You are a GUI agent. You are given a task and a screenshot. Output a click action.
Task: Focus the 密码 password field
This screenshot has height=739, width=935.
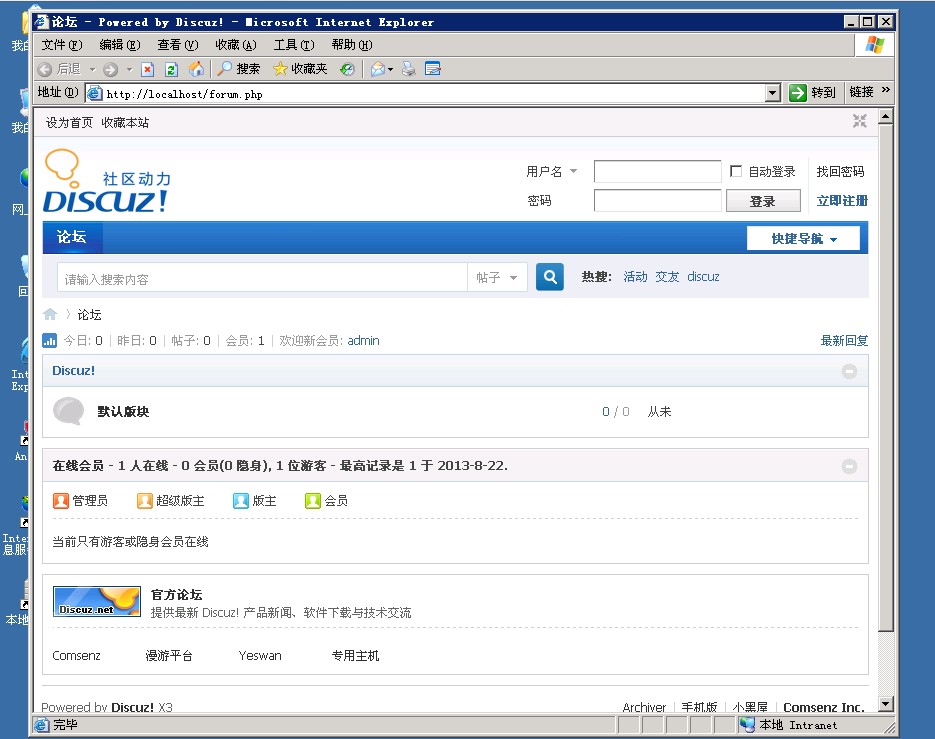pyautogui.click(x=658, y=200)
